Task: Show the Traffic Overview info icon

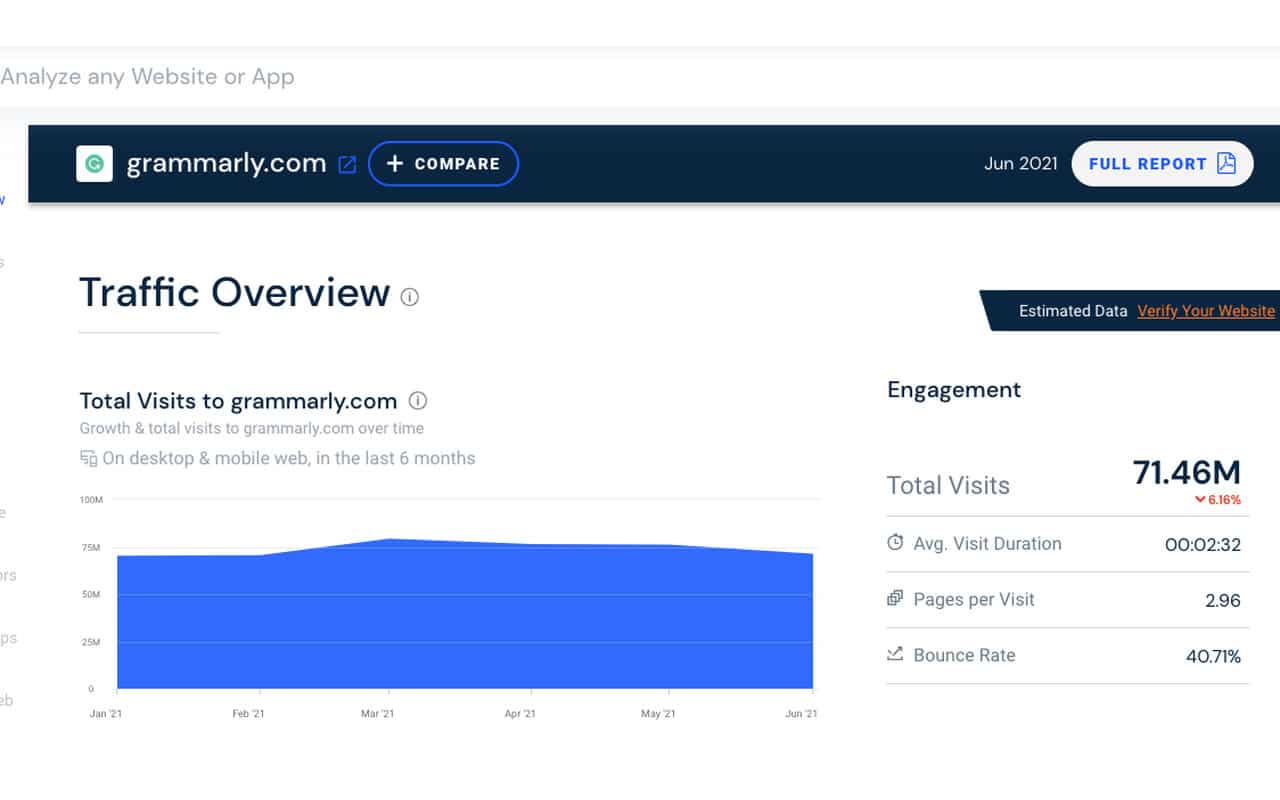Action: pos(410,297)
